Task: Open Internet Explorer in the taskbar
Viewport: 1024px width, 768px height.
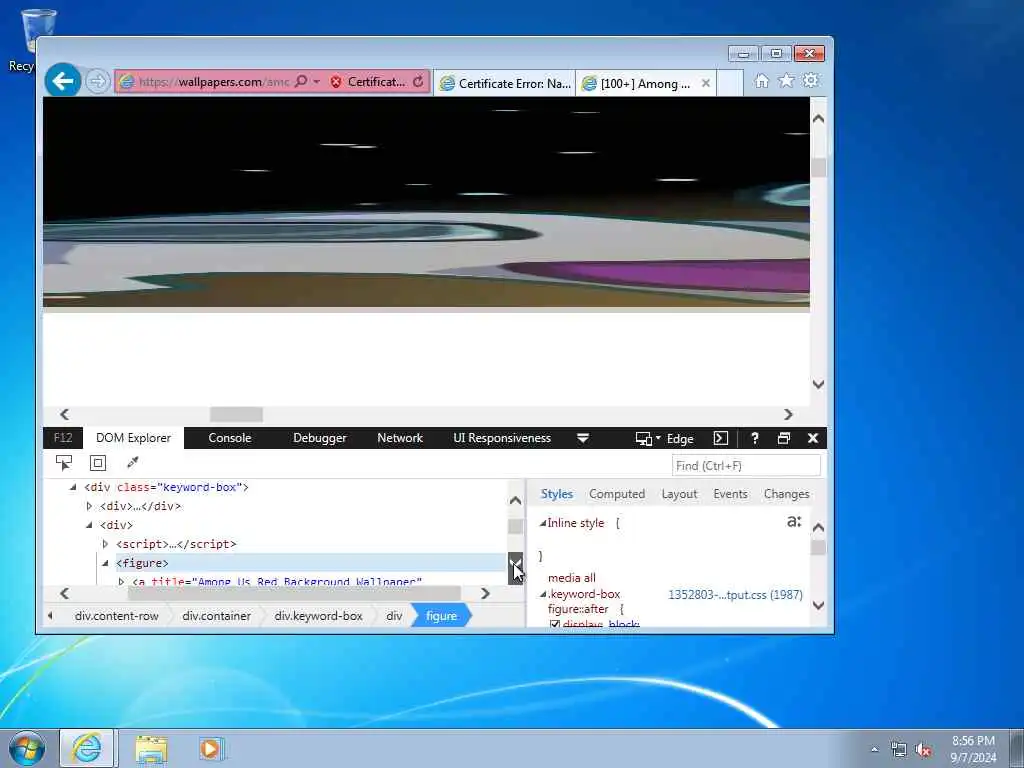Action: 87,748
